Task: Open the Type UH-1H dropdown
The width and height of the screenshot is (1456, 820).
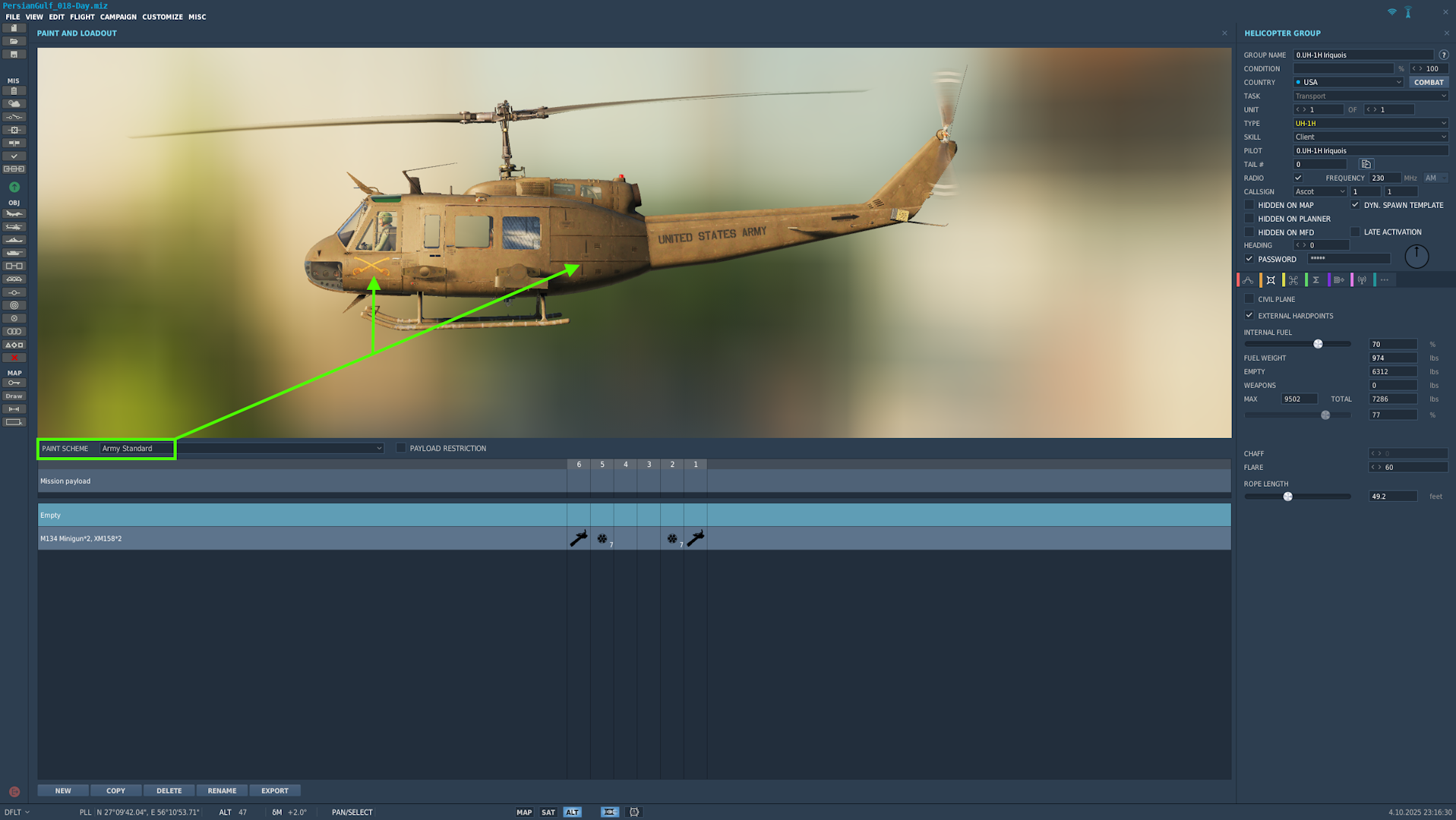Action: tap(1371, 123)
